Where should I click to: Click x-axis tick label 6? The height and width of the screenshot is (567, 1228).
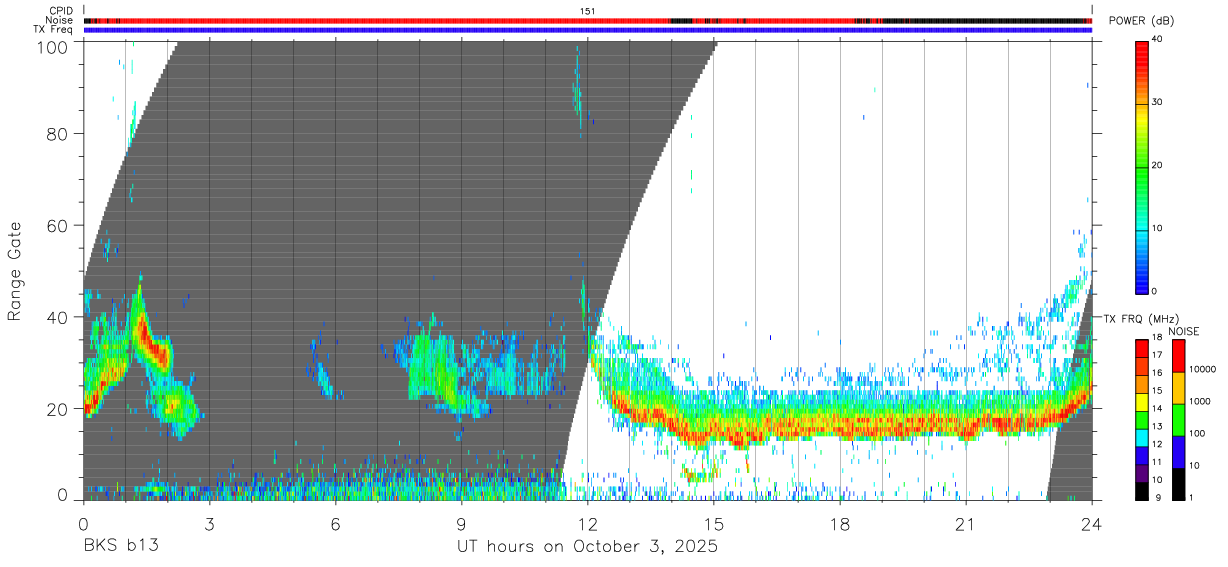336,523
